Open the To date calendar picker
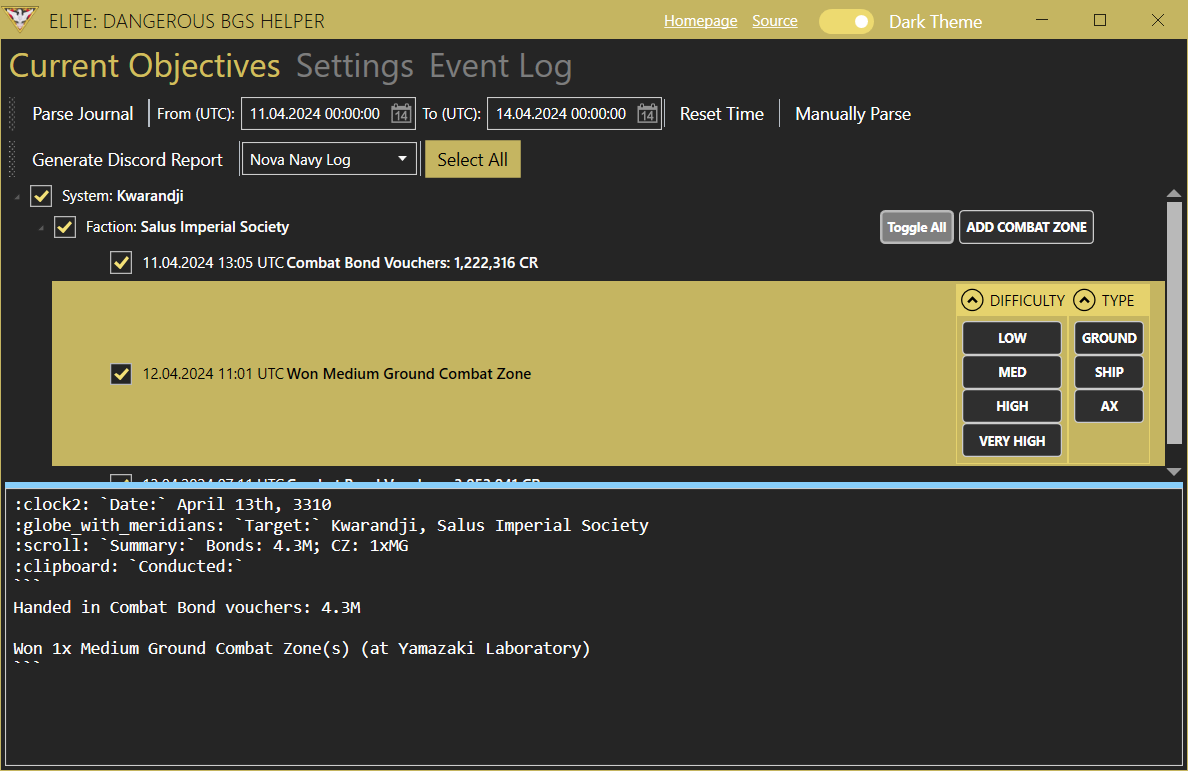This screenshot has height=771, width=1188. pyautogui.click(x=647, y=114)
